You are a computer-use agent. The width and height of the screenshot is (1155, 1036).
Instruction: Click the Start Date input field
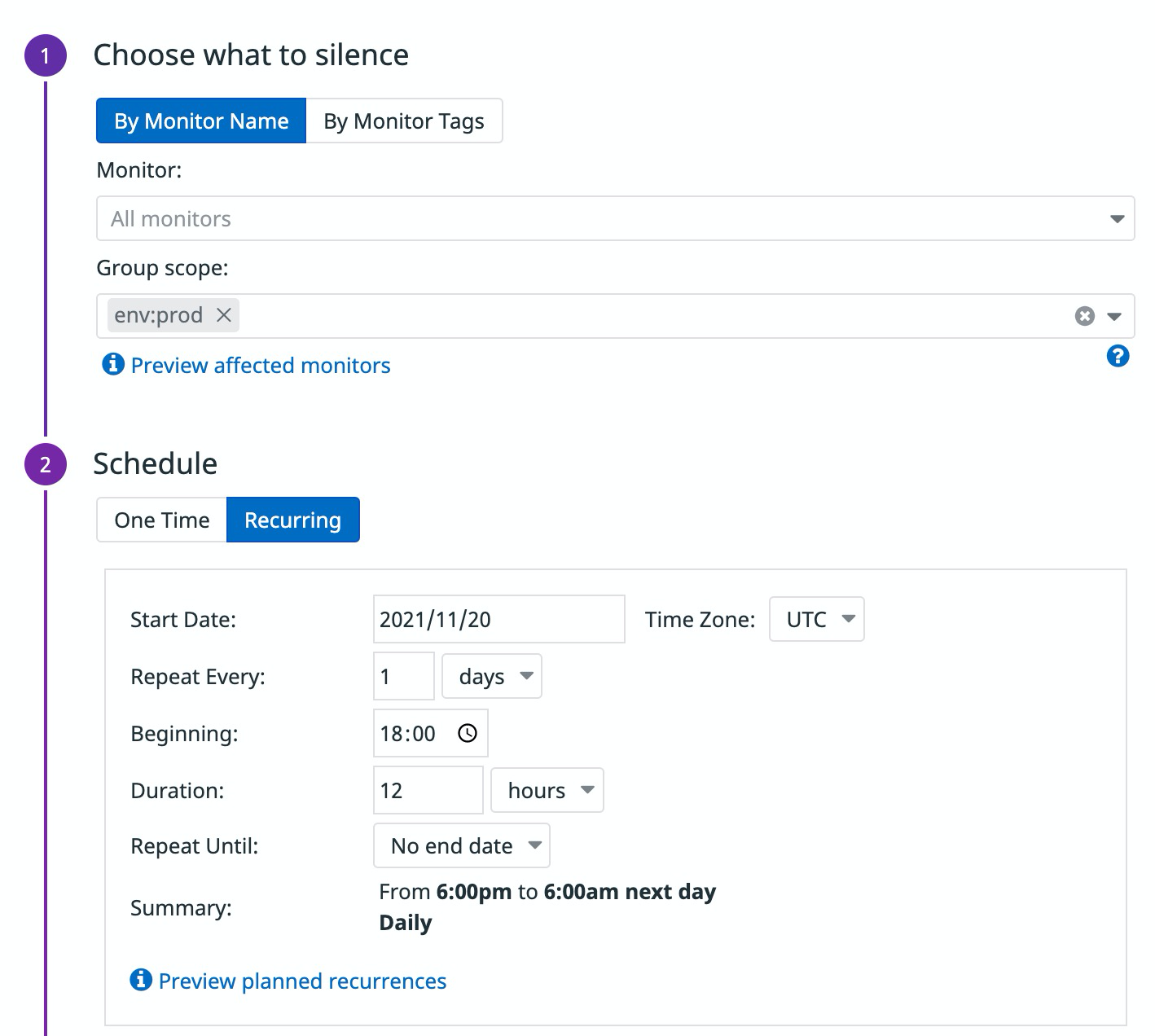tap(498, 619)
